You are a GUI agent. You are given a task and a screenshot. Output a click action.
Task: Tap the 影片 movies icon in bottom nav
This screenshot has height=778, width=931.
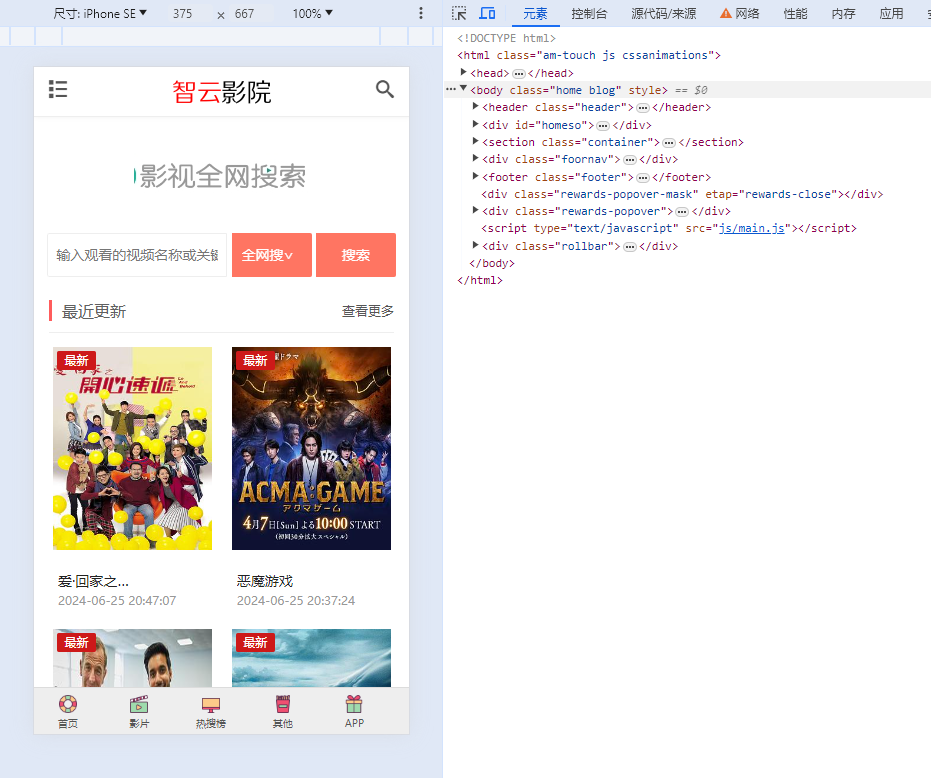139,704
